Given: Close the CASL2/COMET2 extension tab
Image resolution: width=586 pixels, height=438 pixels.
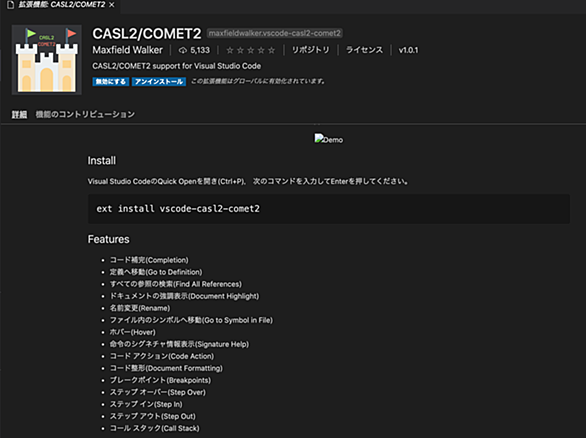Looking at the screenshot, I should point(112,5).
